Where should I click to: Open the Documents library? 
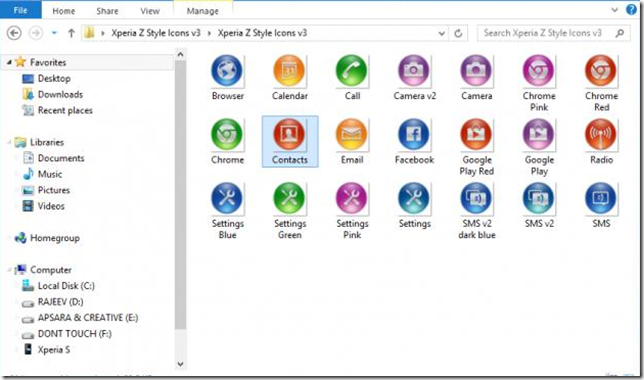[x=61, y=158]
